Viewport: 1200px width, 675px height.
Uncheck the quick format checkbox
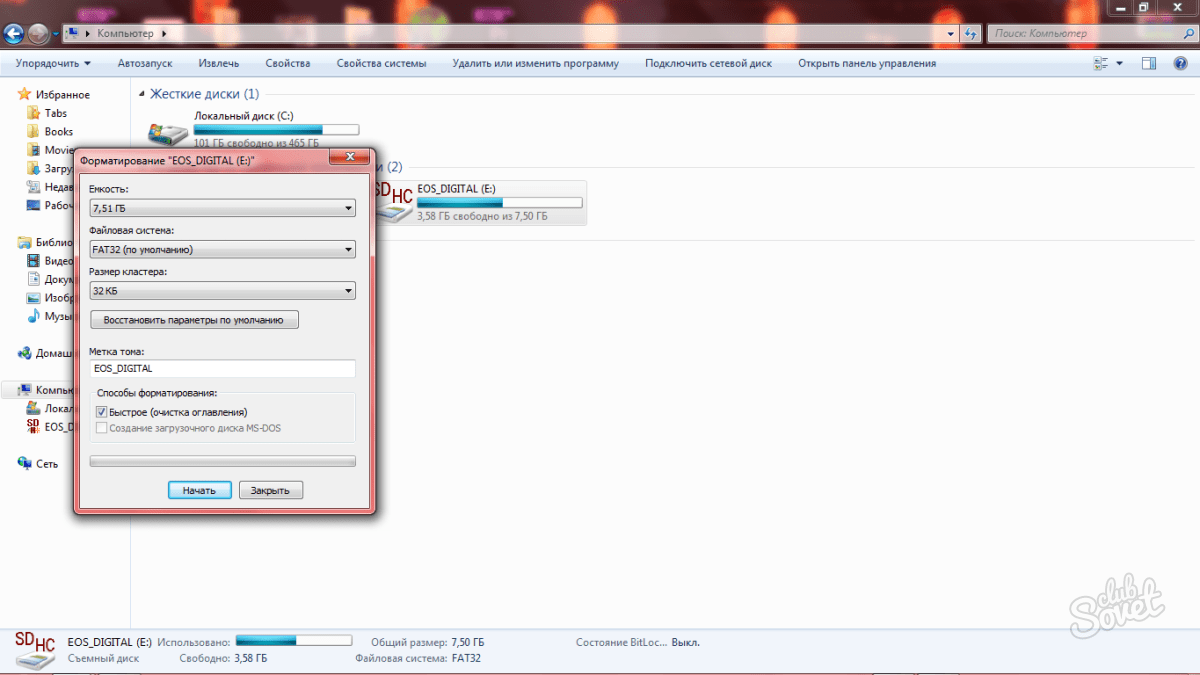pyautogui.click(x=101, y=412)
